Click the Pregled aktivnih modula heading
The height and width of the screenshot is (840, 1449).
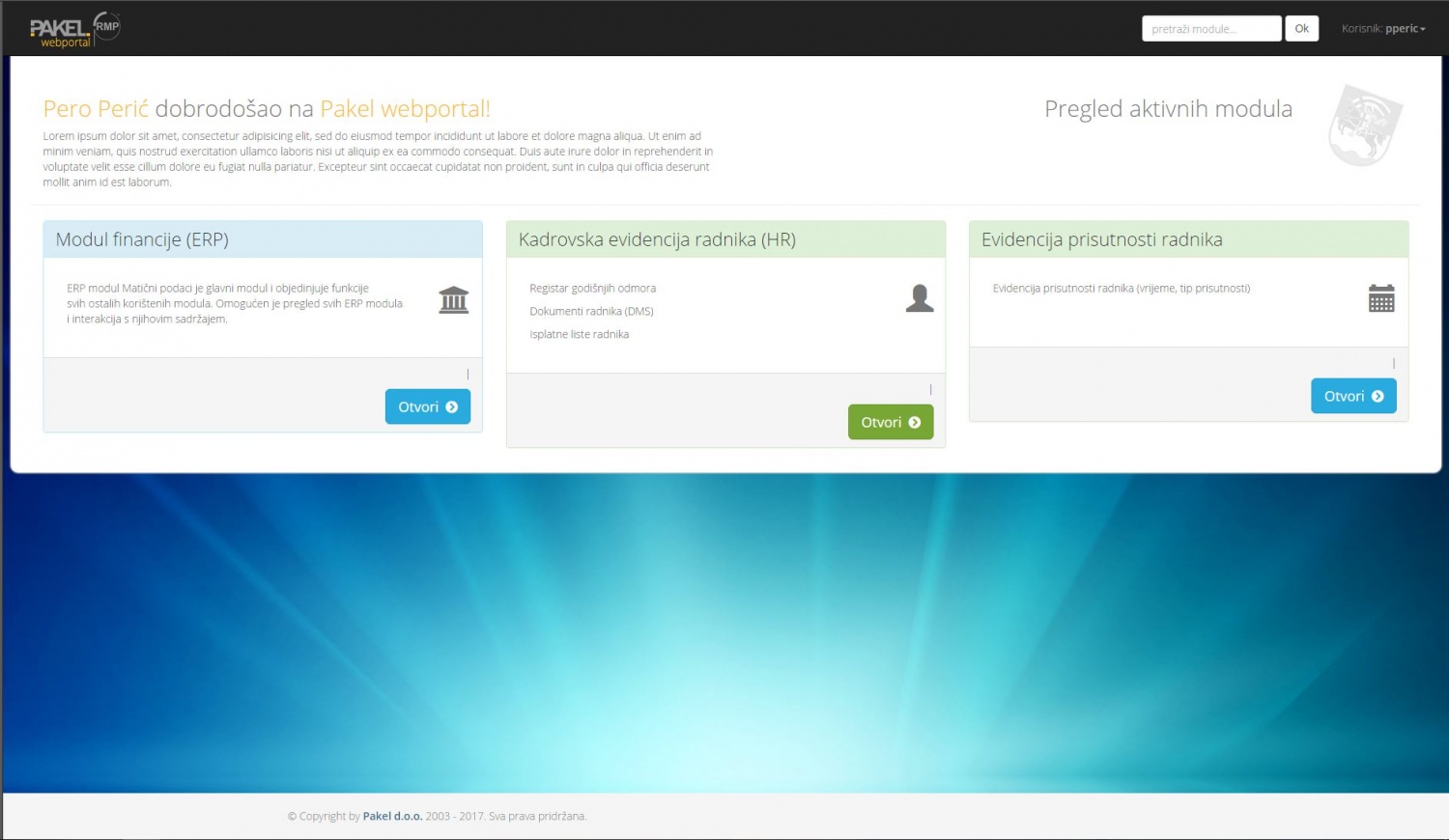coord(1168,109)
